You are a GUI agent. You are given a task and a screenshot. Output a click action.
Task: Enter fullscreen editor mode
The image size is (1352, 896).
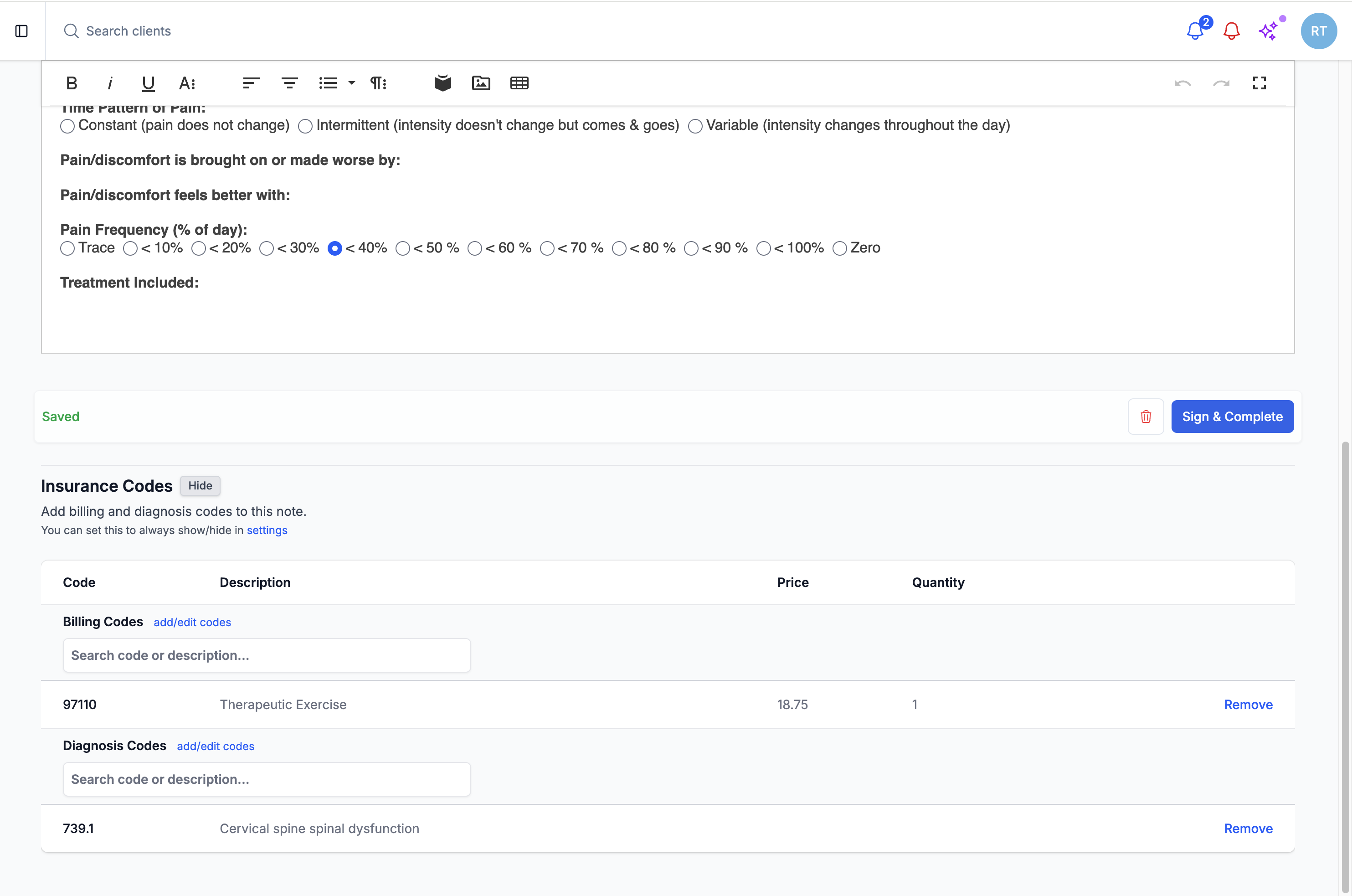pos(1259,83)
